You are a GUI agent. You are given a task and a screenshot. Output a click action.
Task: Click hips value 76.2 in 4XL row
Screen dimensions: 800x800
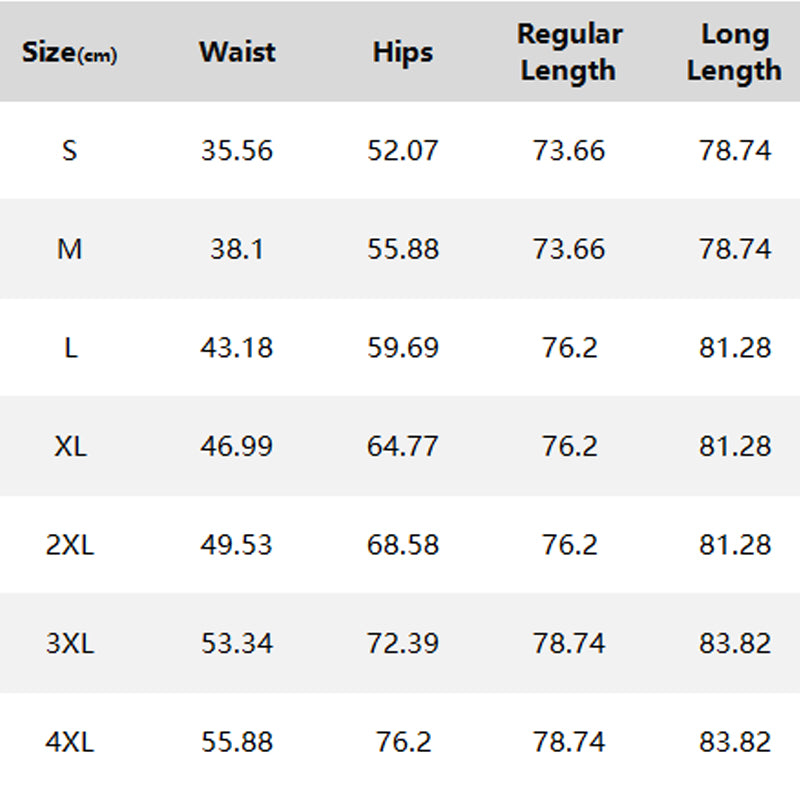pyautogui.click(x=403, y=742)
